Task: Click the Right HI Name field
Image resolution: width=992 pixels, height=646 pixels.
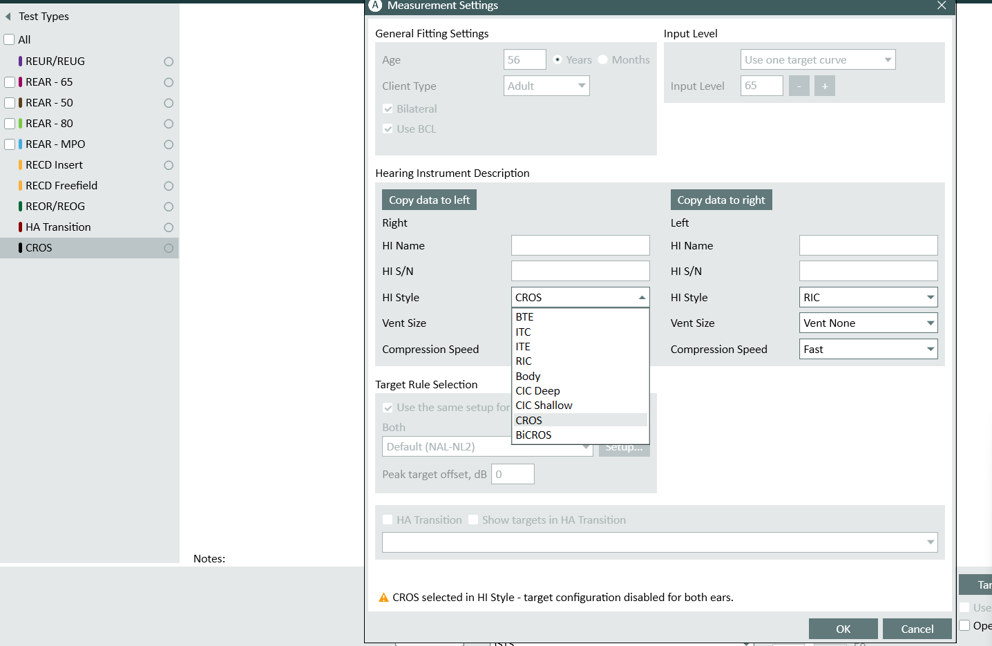Action: [x=580, y=245]
